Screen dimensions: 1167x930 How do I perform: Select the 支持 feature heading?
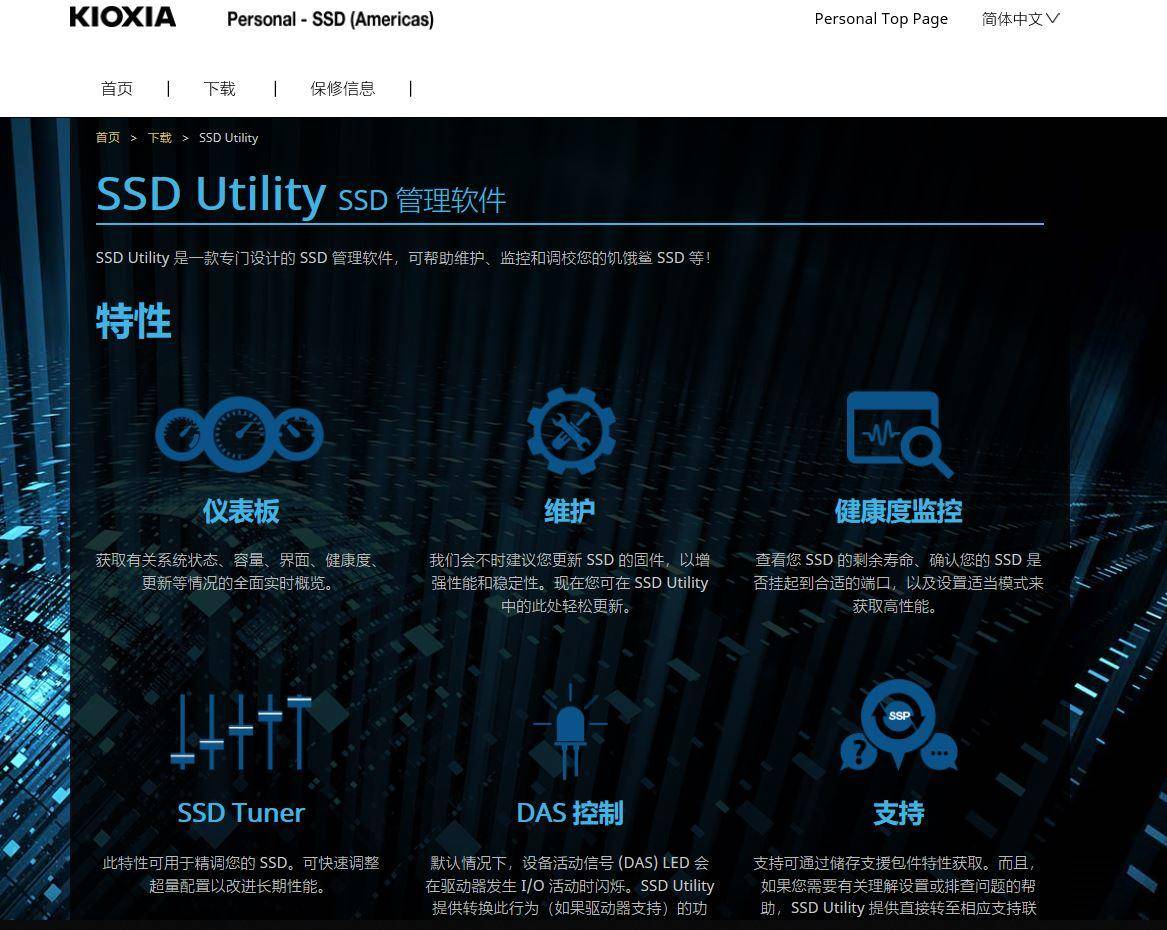898,813
